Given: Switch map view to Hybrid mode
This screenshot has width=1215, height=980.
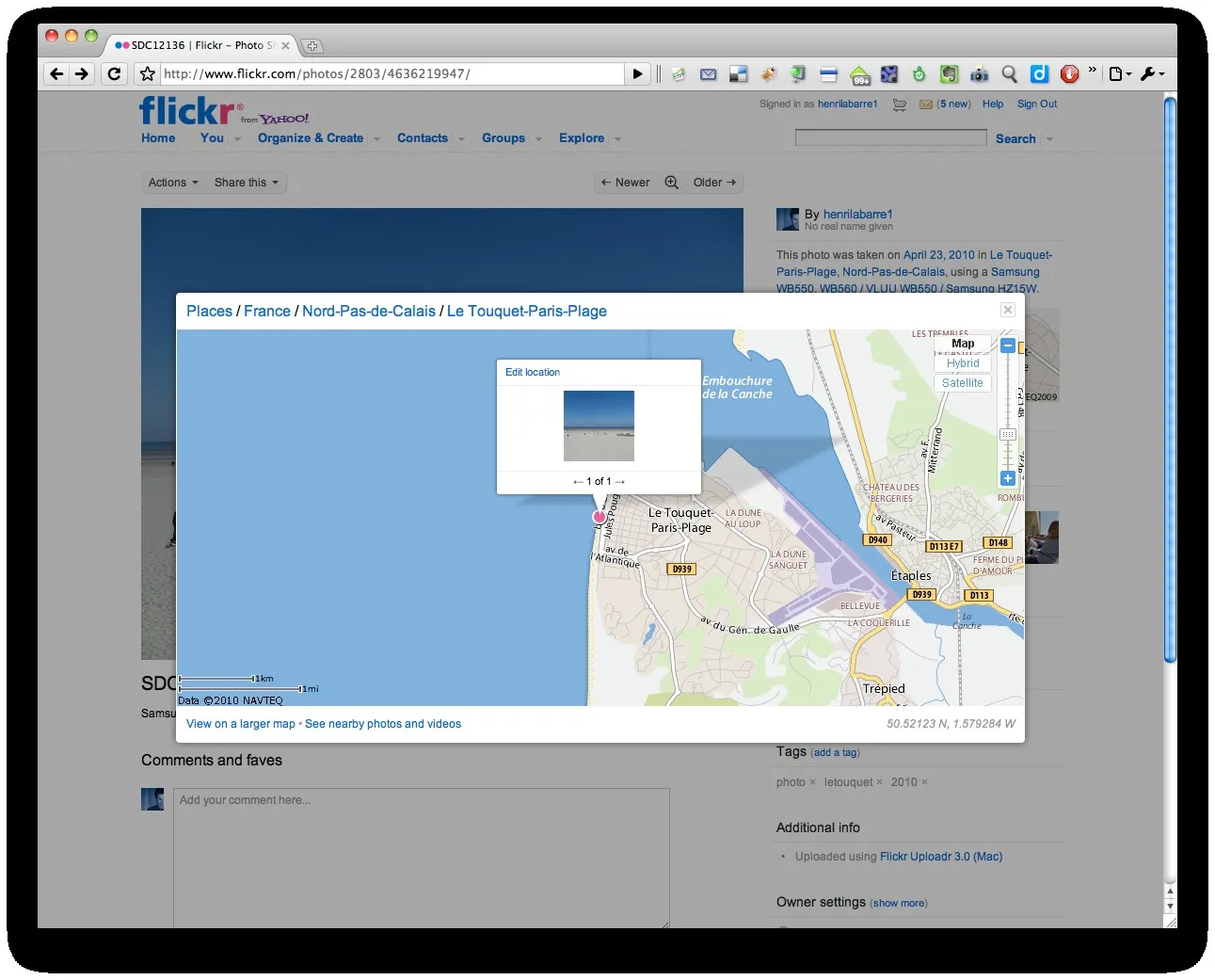Looking at the screenshot, I should [963, 363].
